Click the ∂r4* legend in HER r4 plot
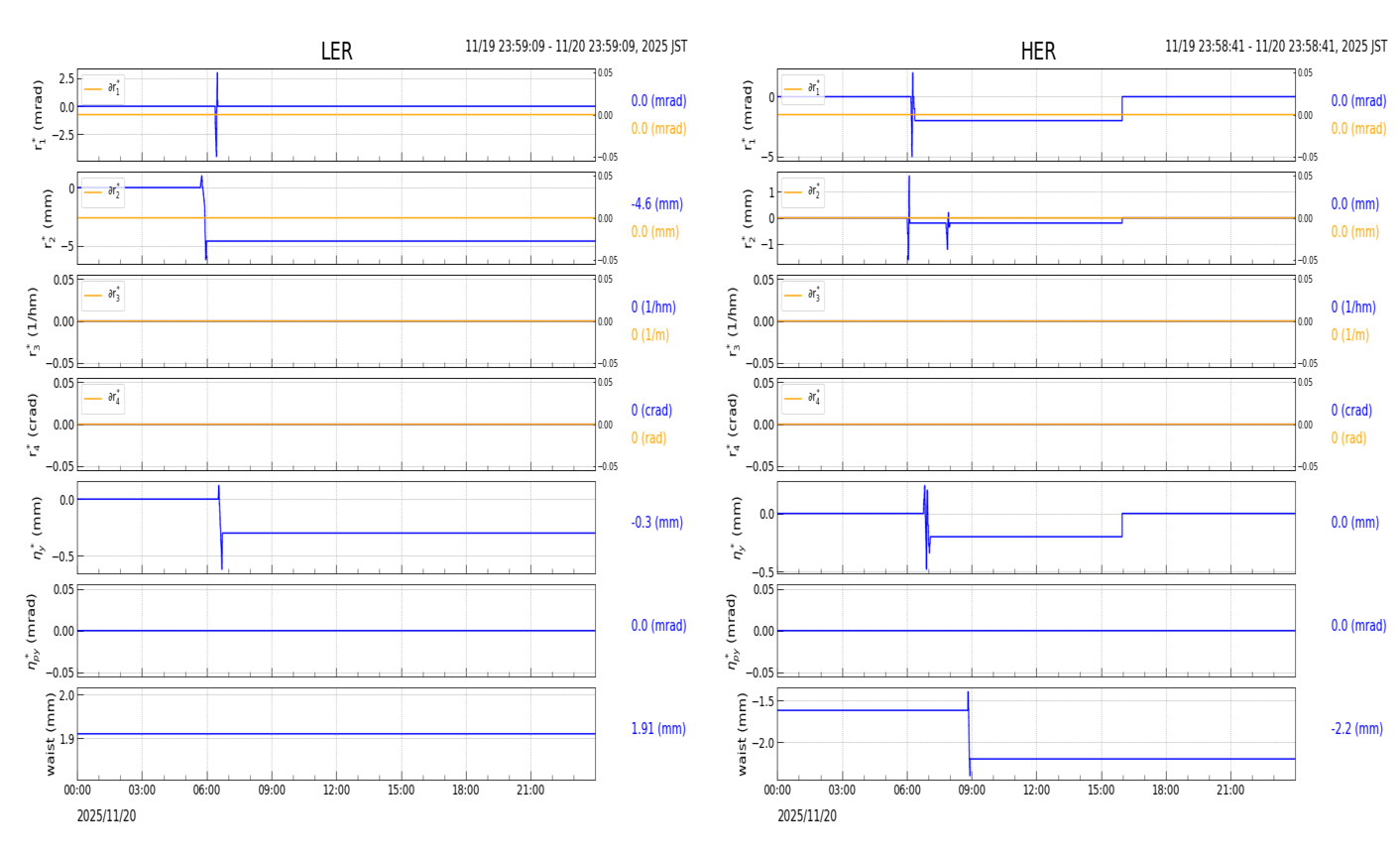The height and width of the screenshot is (857, 1400). pos(802,398)
